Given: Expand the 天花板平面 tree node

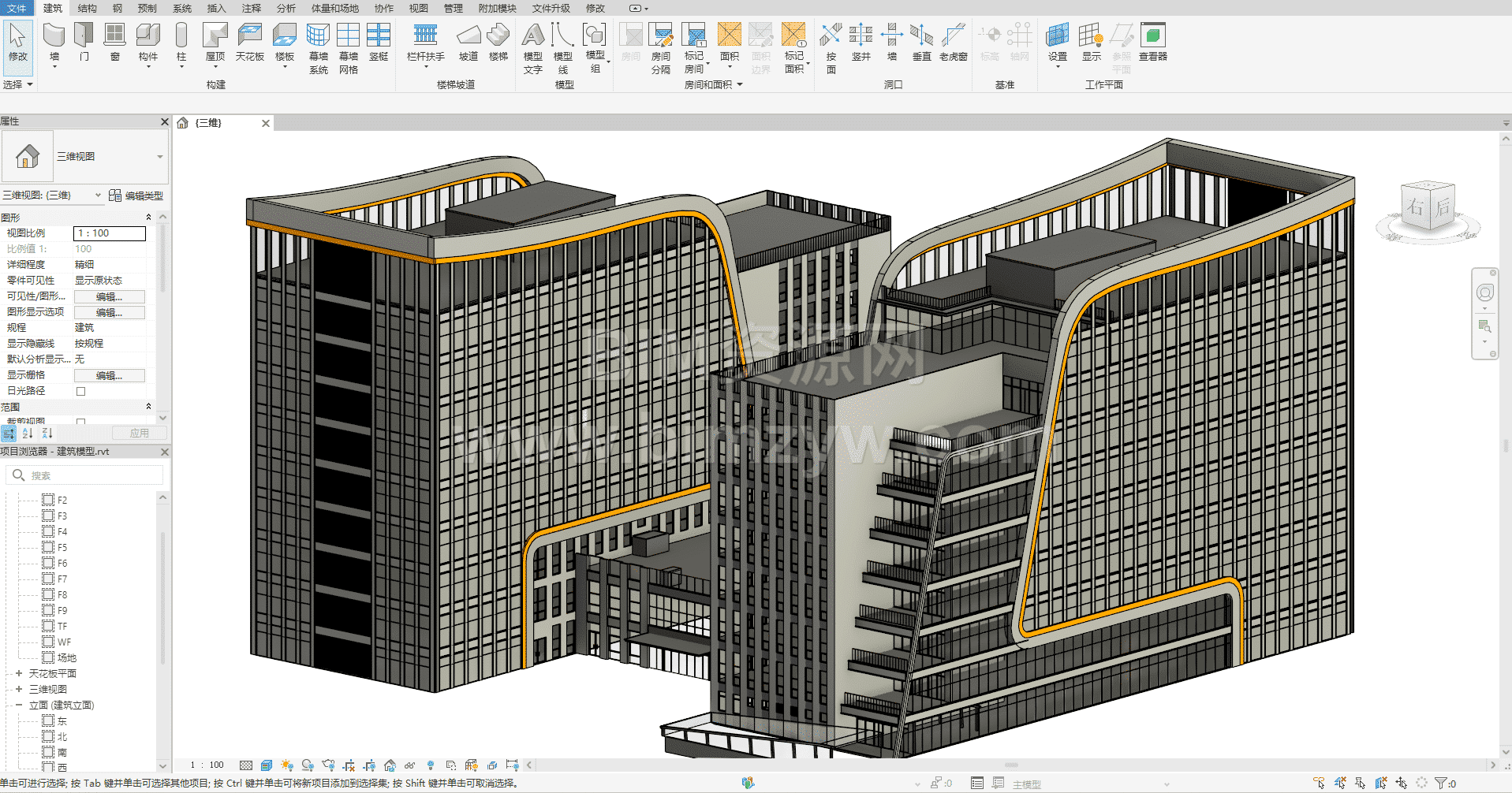Looking at the screenshot, I should (x=19, y=673).
